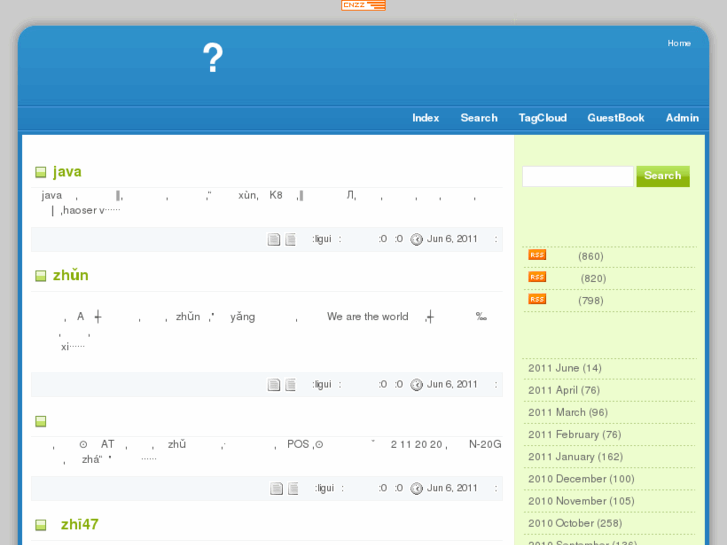Open category showing (798) count
The width and height of the screenshot is (727, 545).
click(590, 301)
